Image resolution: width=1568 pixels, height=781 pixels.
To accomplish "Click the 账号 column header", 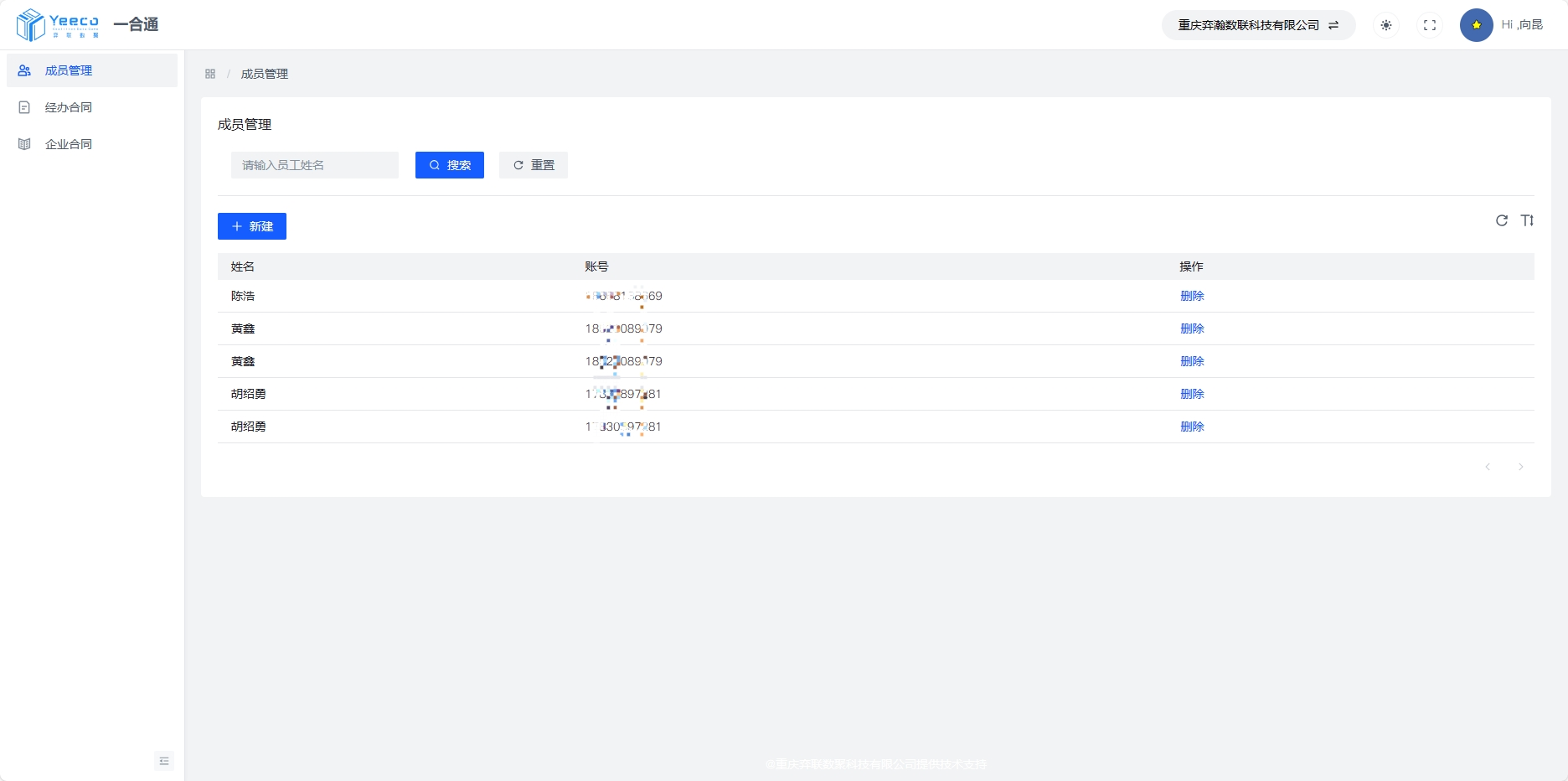I will pos(596,266).
